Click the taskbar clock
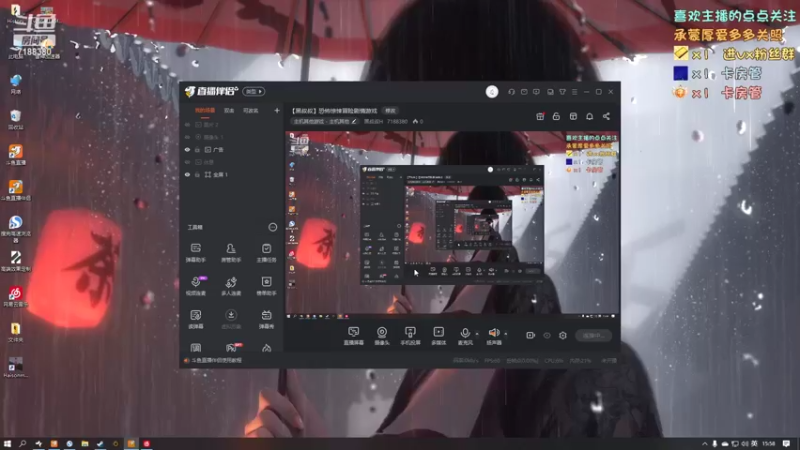This screenshot has width=800, height=450. 769,444
